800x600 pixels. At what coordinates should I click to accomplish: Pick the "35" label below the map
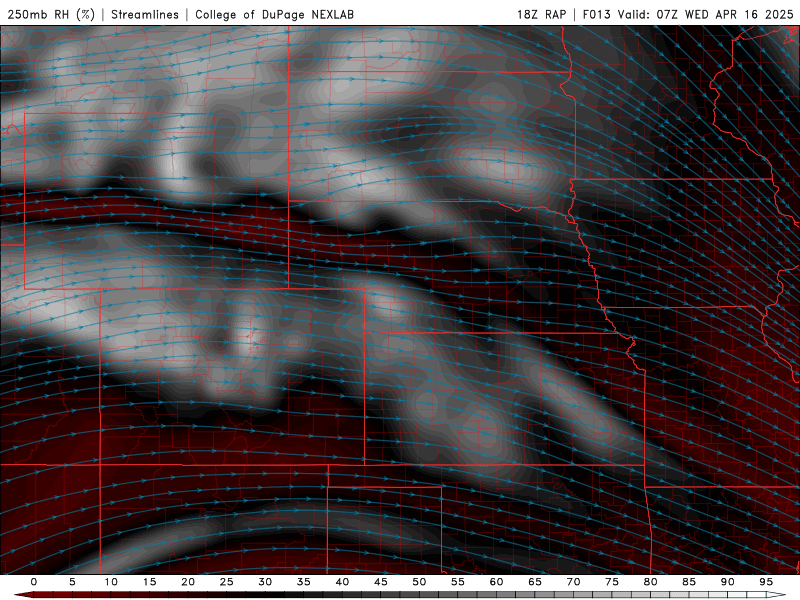tap(304, 582)
